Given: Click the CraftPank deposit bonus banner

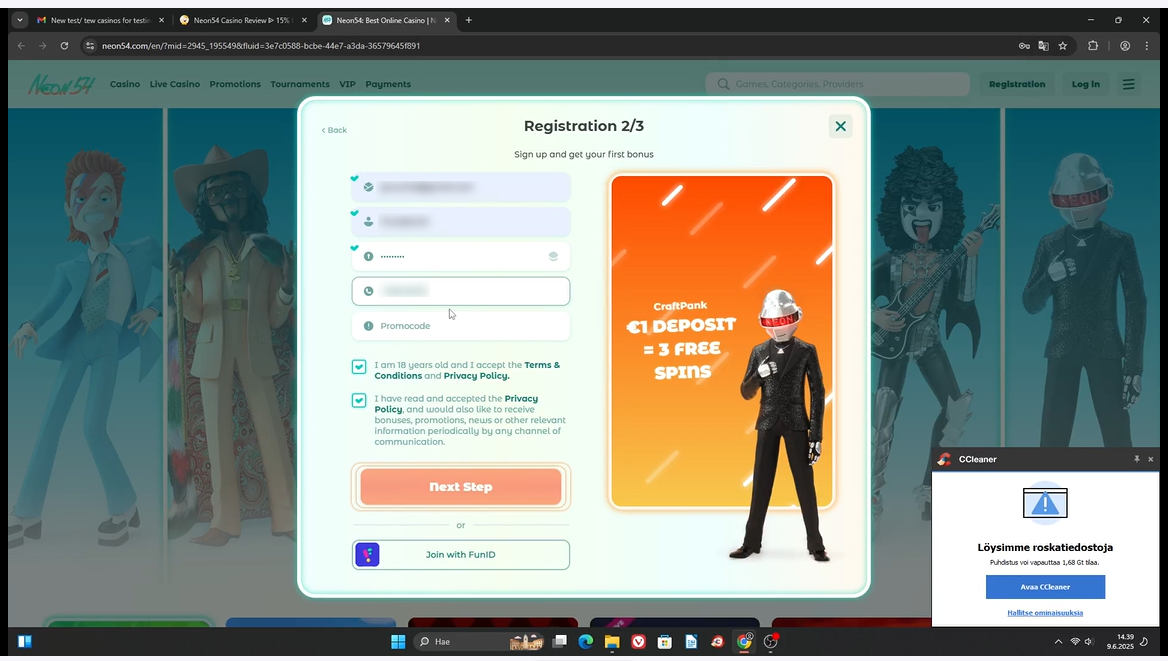Looking at the screenshot, I should (x=721, y=341).
